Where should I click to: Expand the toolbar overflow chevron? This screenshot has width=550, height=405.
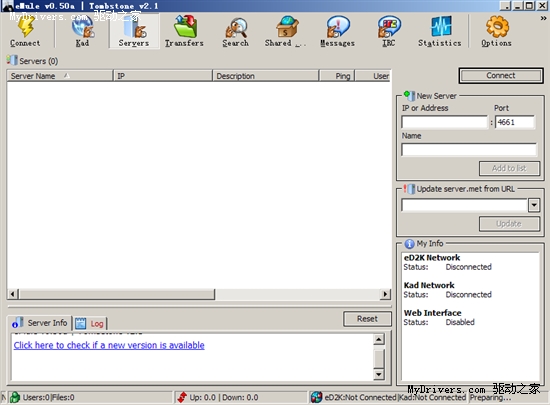(543, 18)
